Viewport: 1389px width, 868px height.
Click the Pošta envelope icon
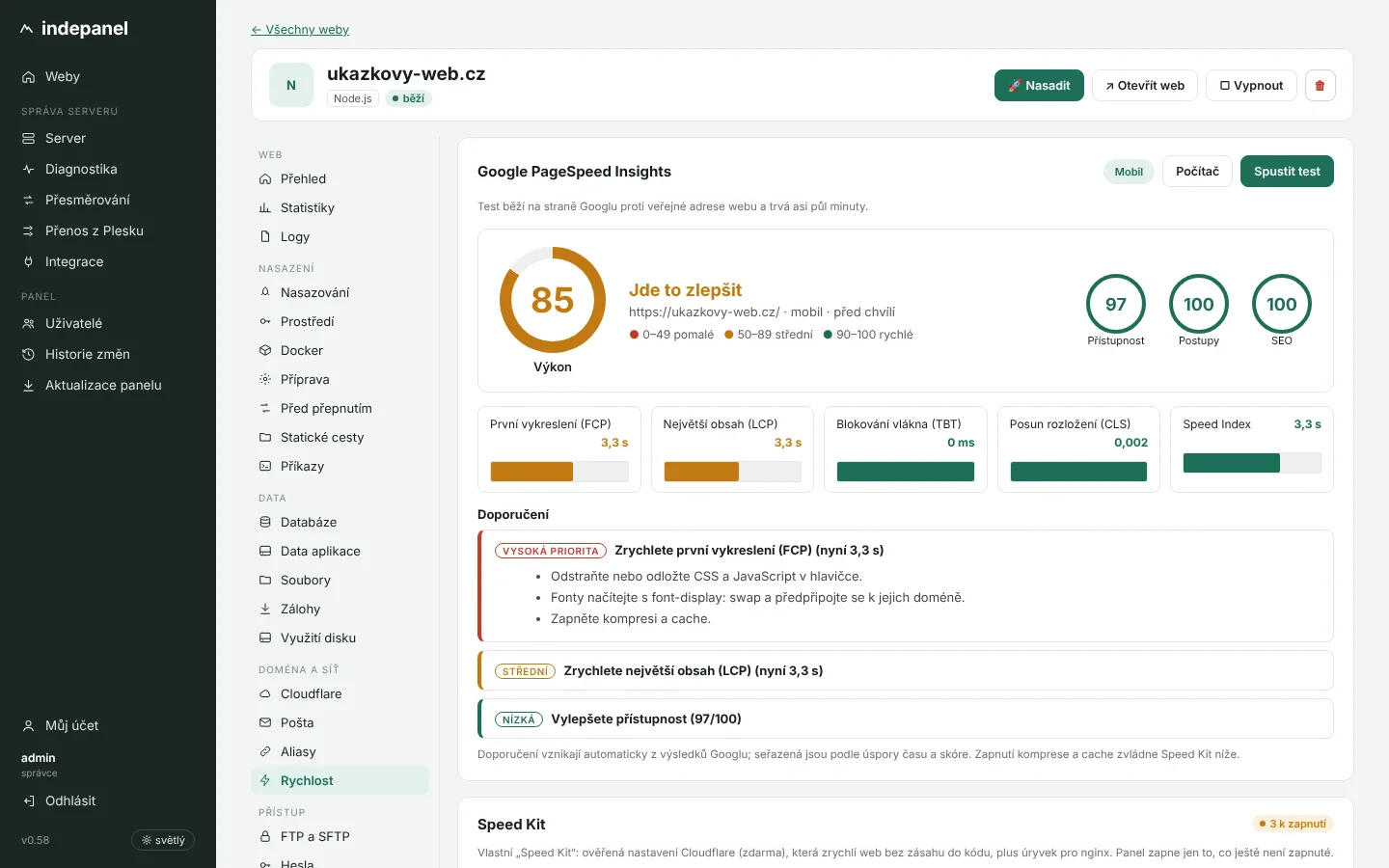tap(265, 723)
